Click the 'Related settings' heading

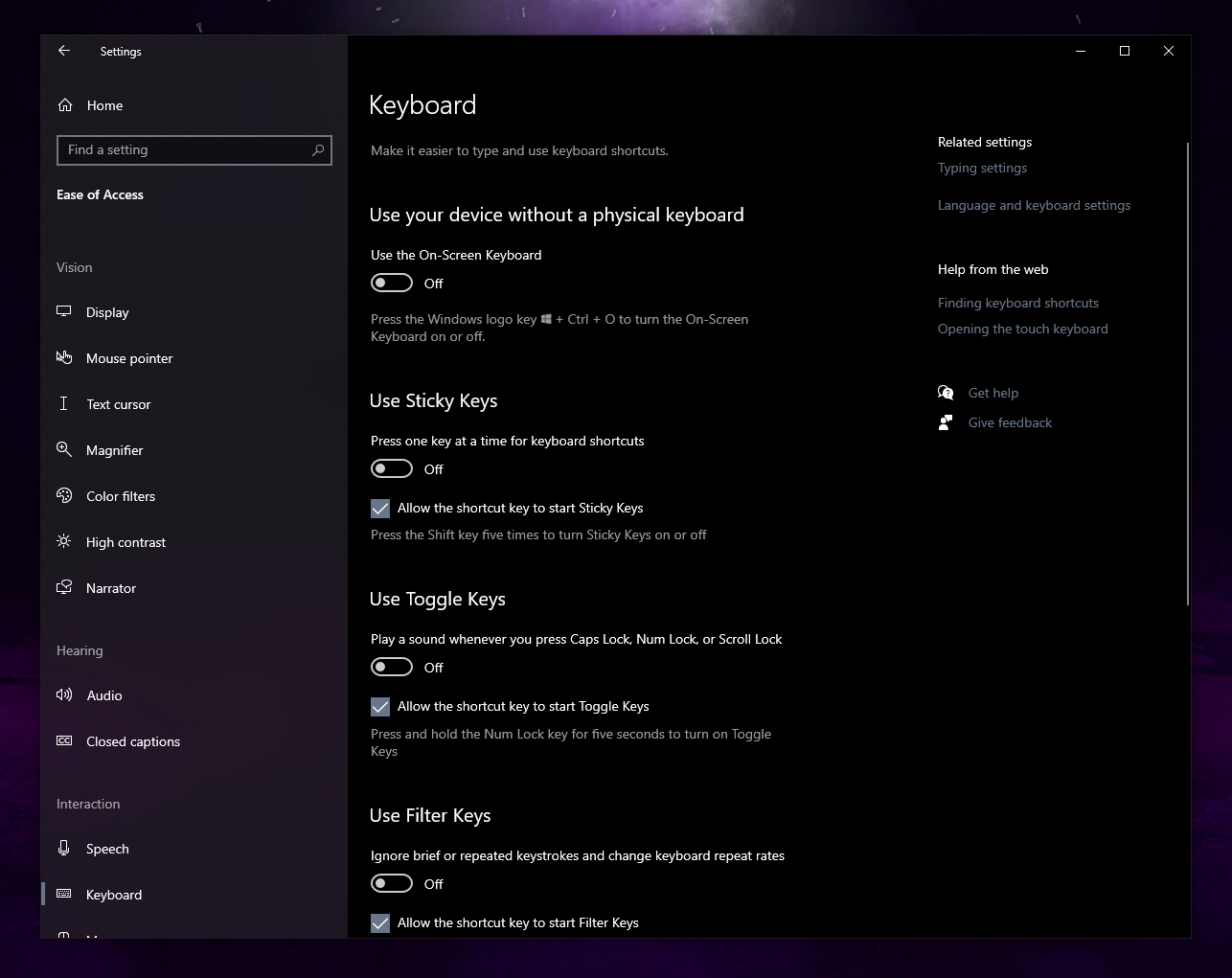[985, 142]
